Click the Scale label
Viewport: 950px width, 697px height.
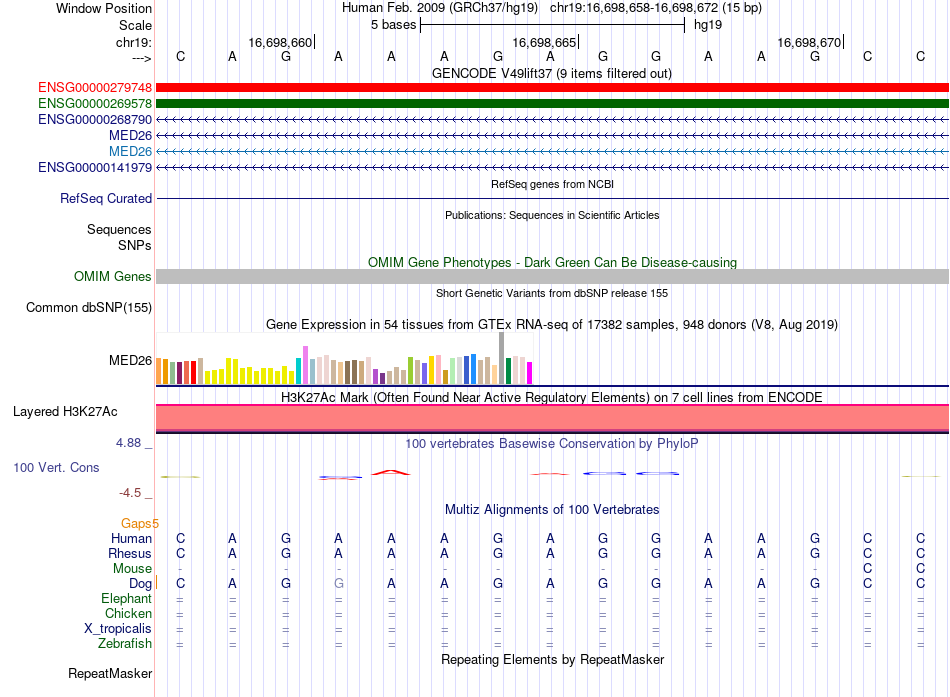136,25
